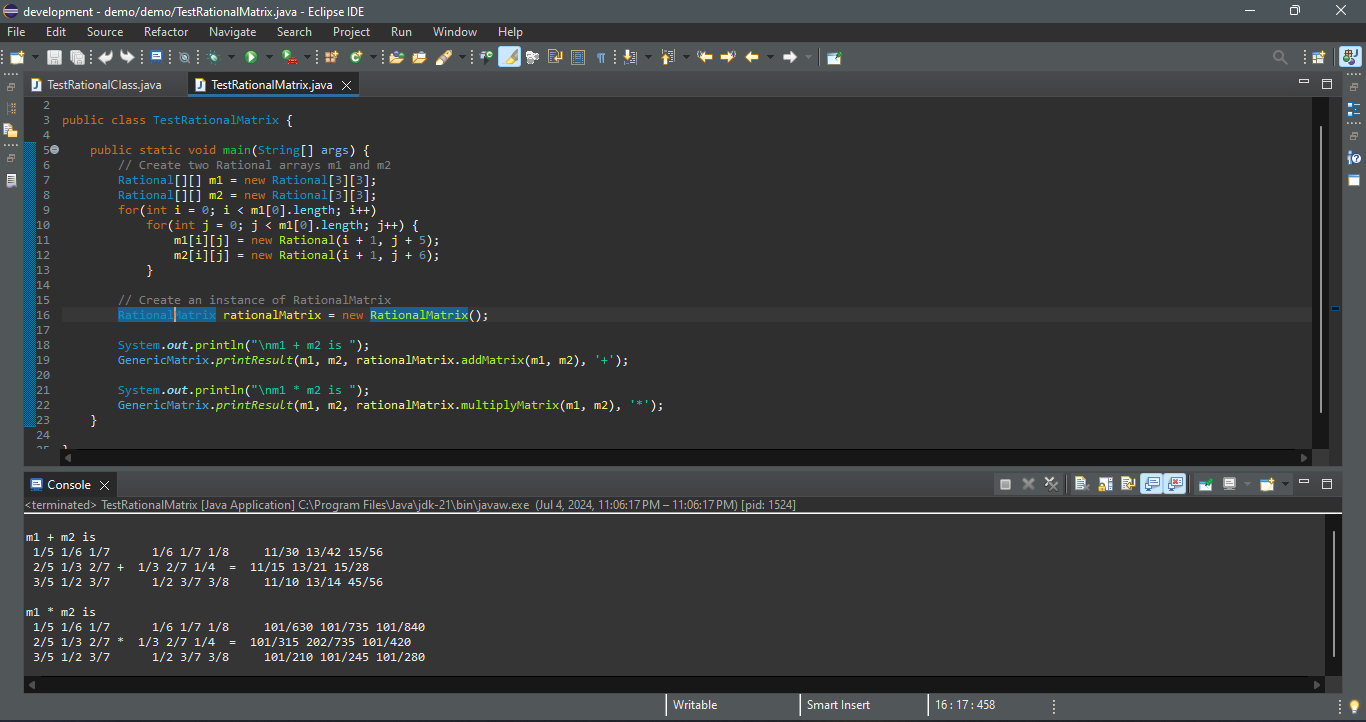1366x722 pixels.
Task: Click the Pin Editor icon
Action: click(834, 57)
